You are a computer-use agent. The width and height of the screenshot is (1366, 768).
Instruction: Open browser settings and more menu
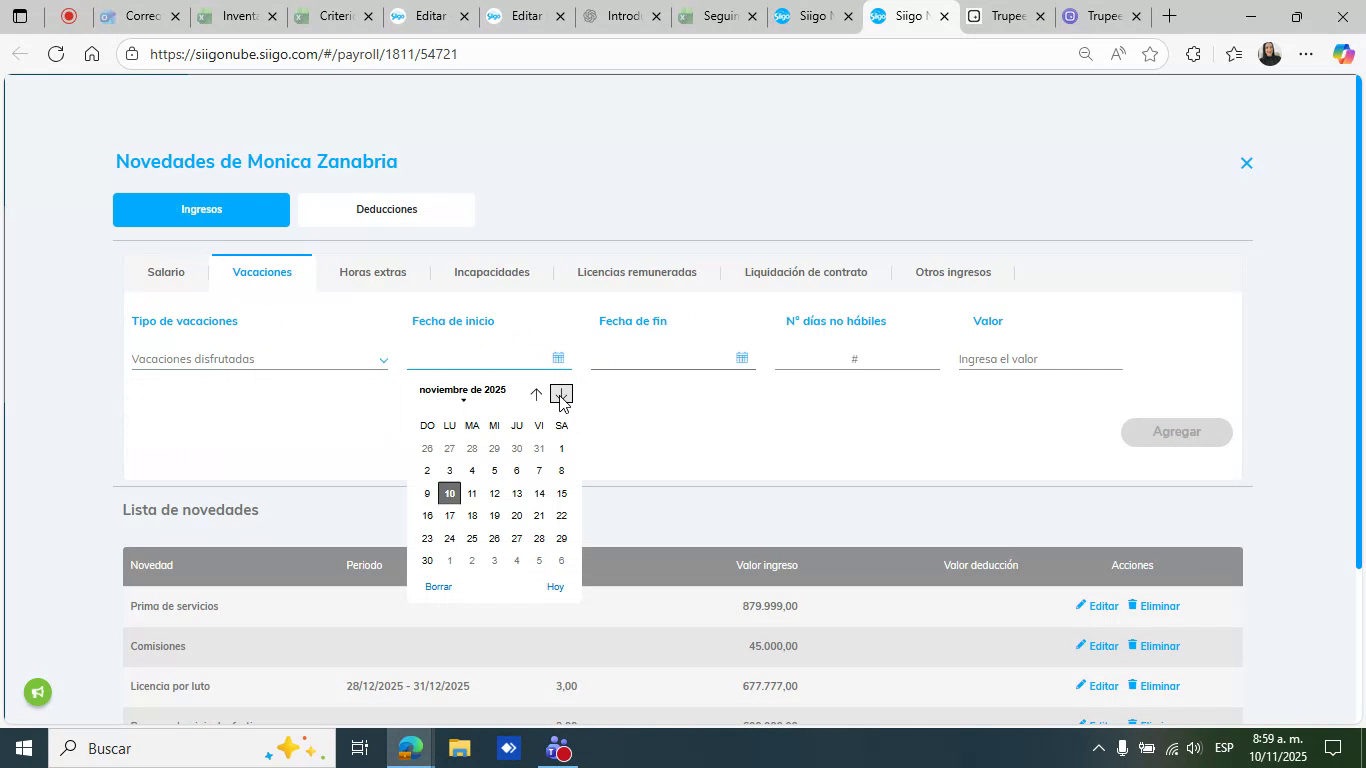pos(1306,54)
